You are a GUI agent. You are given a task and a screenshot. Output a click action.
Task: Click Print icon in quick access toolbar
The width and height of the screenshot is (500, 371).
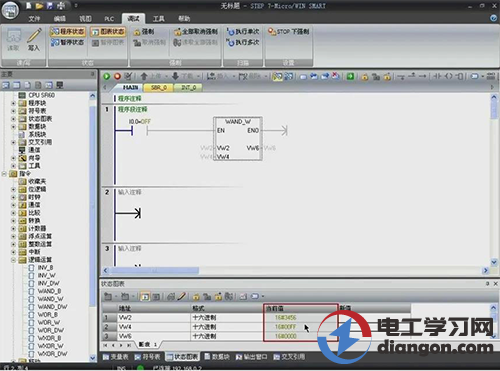point(61,6)
